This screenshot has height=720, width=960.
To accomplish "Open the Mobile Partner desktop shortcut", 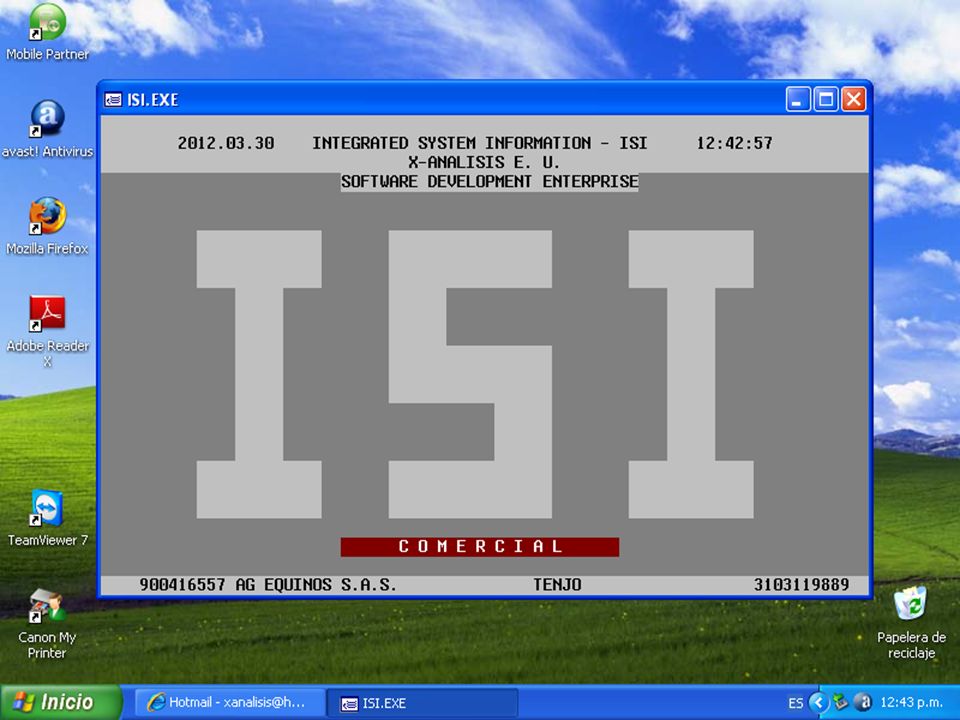I will [47, 32].
